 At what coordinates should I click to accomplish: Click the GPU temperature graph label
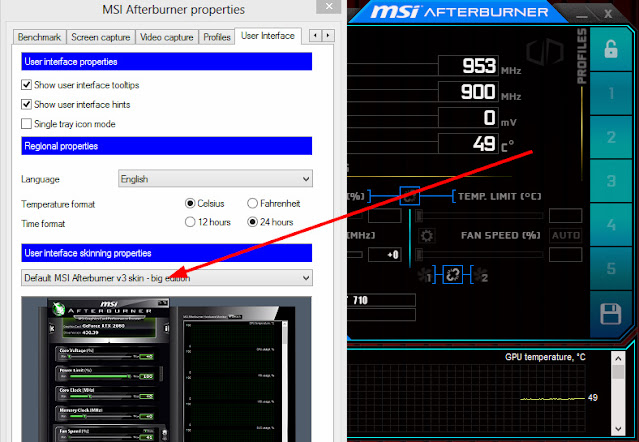545,357
